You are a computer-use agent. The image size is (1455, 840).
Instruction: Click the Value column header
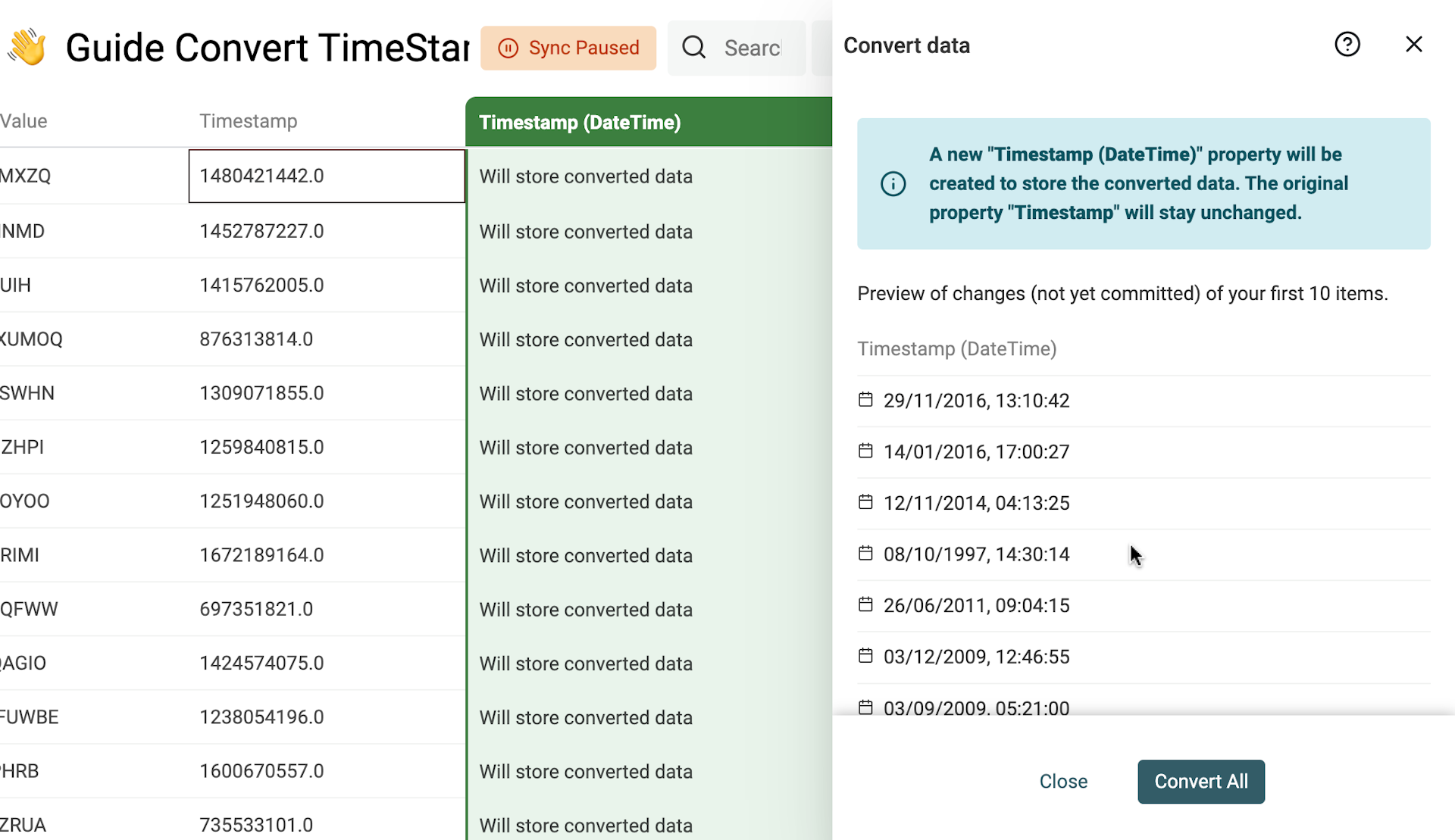click(23, 121)
